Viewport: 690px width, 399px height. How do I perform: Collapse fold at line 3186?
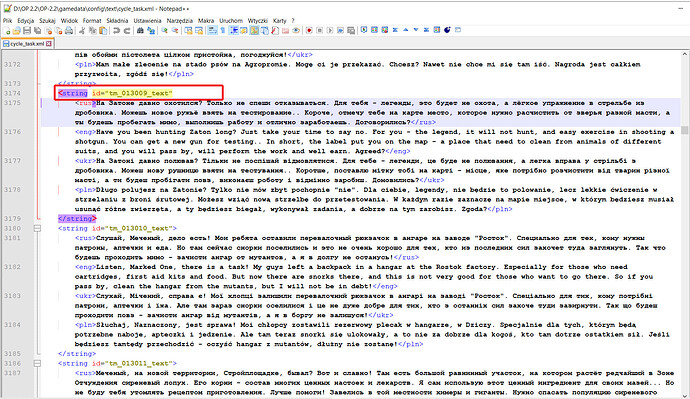coord(37,363)
